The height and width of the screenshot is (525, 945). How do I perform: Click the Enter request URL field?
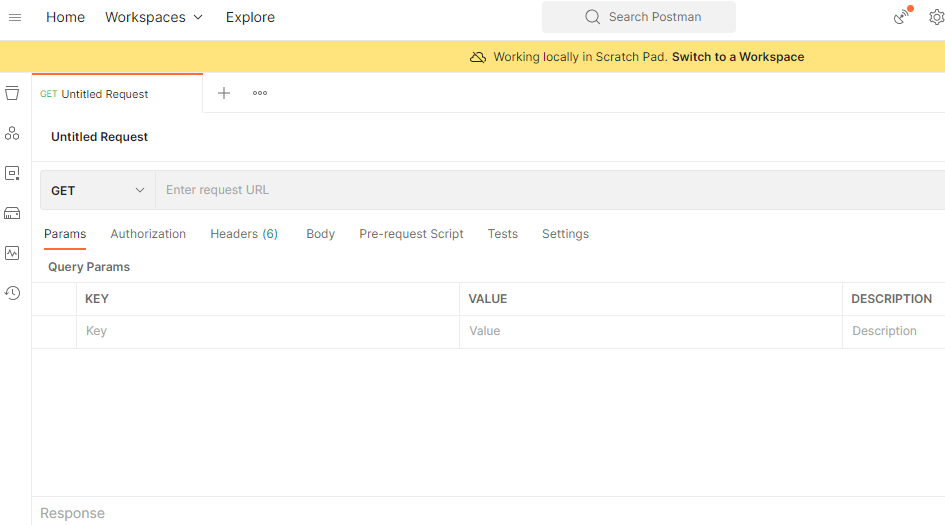pyautogui.click(x=550, y=190)
